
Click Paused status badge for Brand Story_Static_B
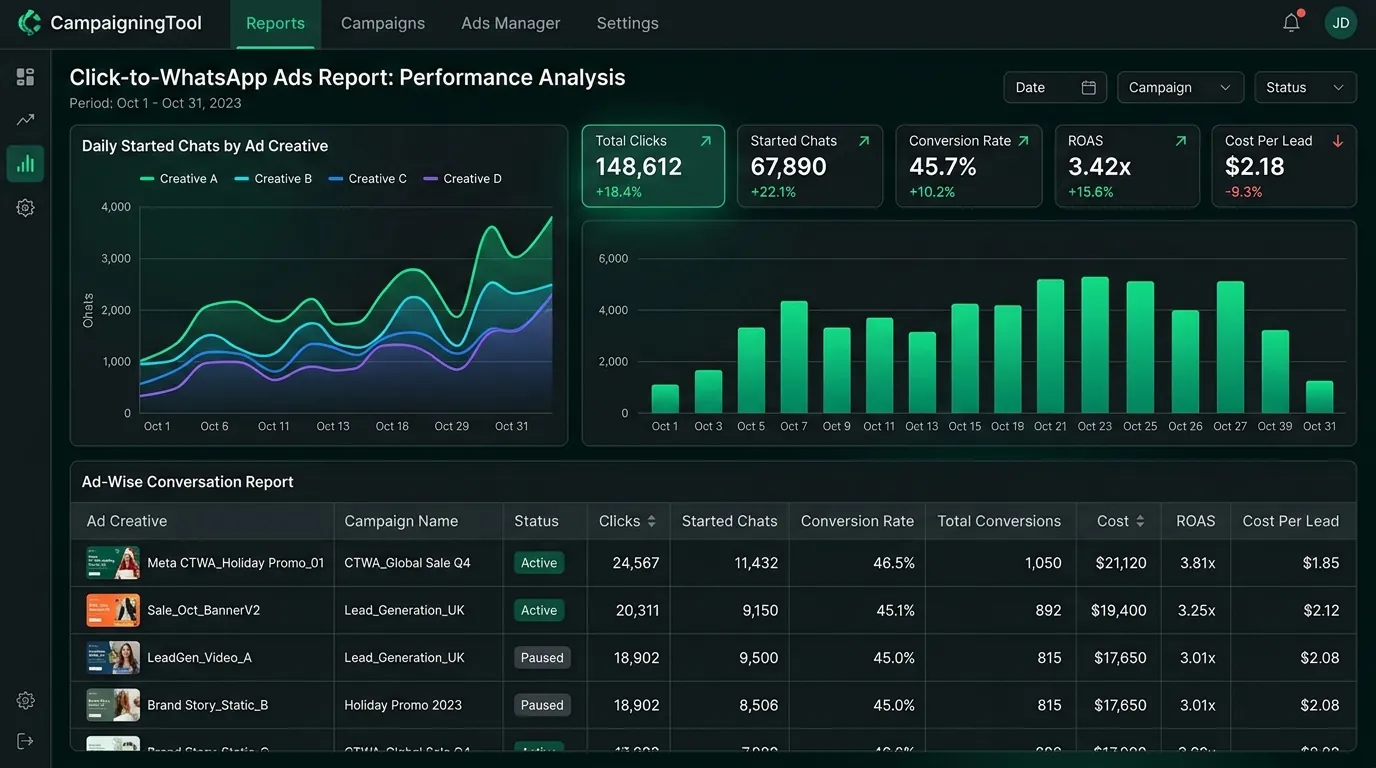(542, 705)
